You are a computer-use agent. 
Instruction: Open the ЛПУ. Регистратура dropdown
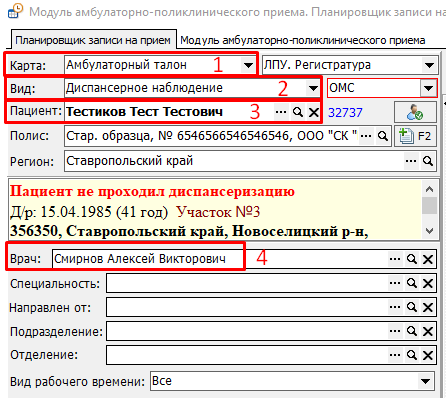[429, 65]
